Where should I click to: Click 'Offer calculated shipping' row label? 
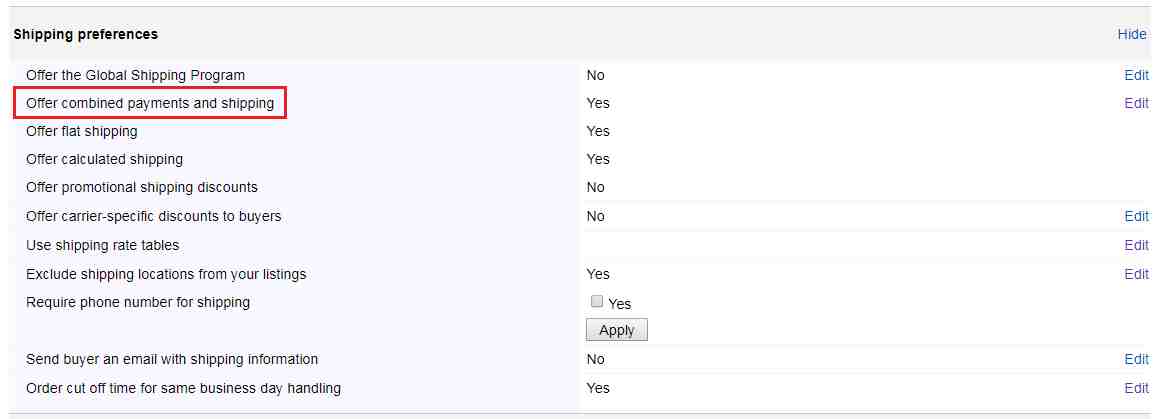click(105, 159)
